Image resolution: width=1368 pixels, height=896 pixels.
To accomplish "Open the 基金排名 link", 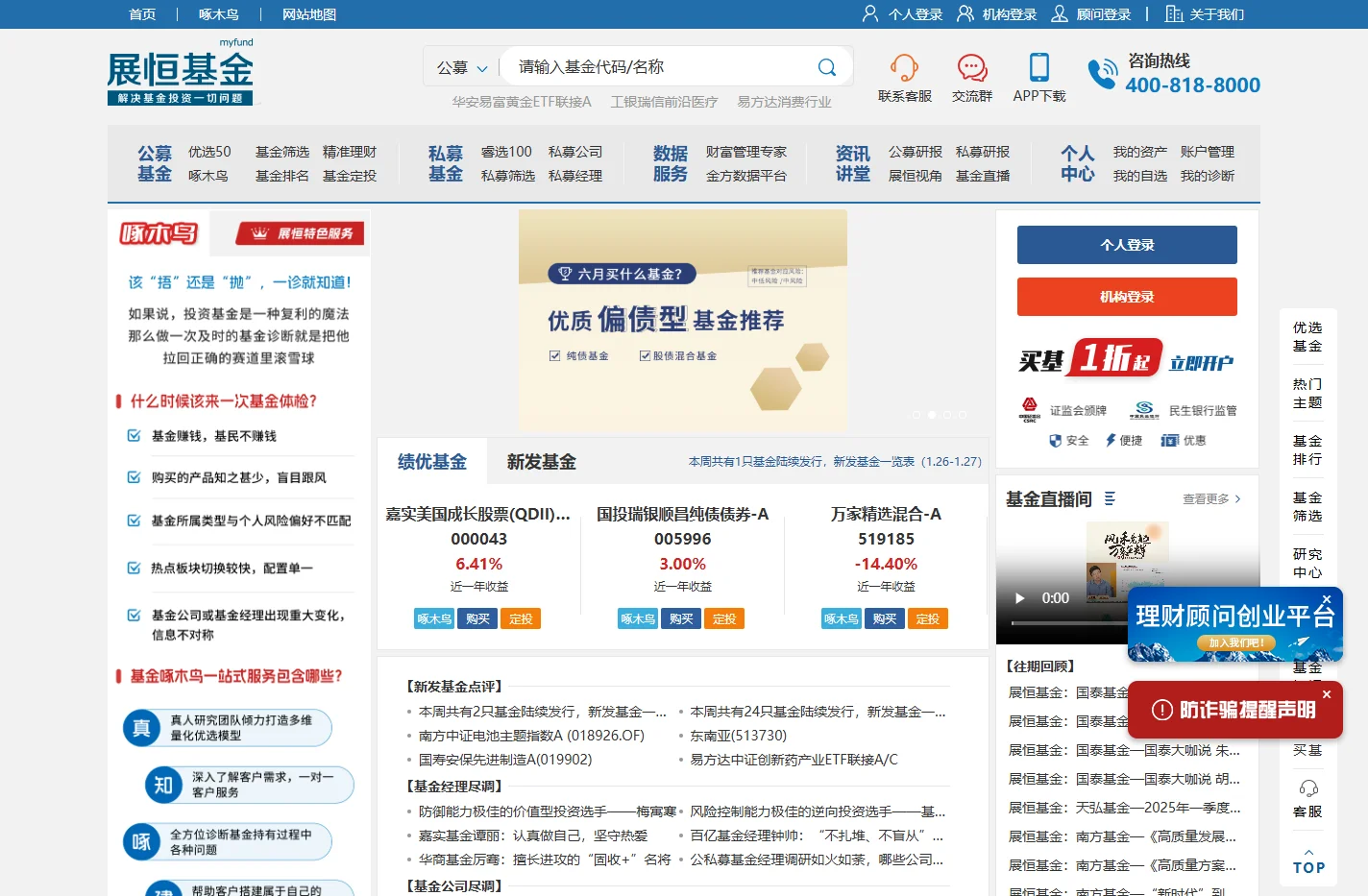I will point(282,176).
